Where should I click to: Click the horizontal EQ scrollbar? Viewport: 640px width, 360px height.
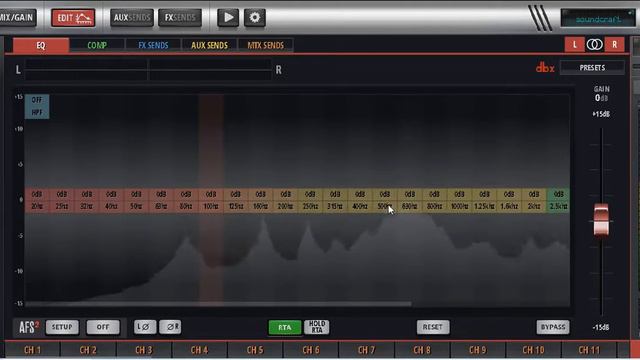click(x=218, y=304)
